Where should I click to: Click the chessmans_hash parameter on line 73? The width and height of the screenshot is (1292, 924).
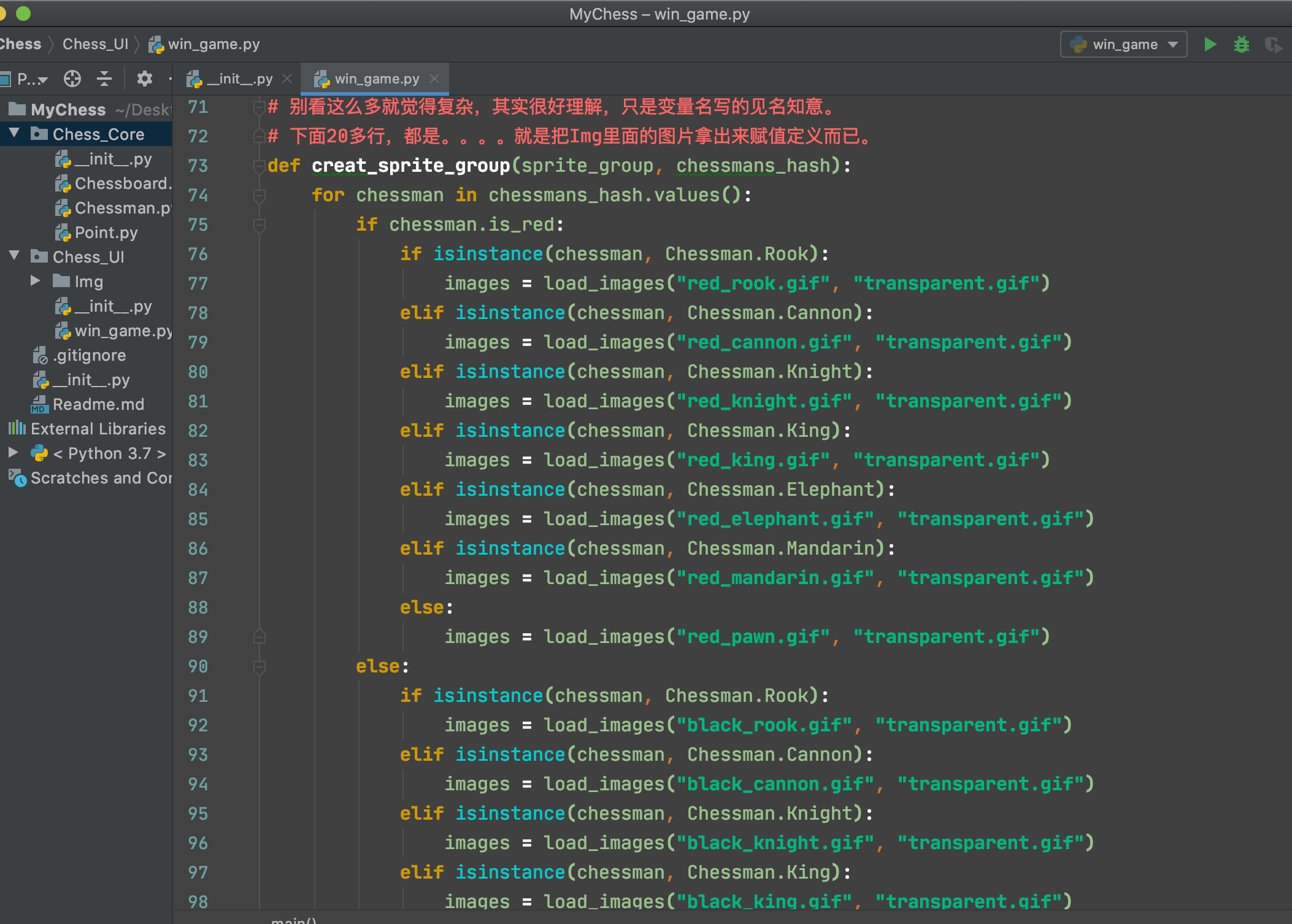pyautogui.click(x=753, y=166)
